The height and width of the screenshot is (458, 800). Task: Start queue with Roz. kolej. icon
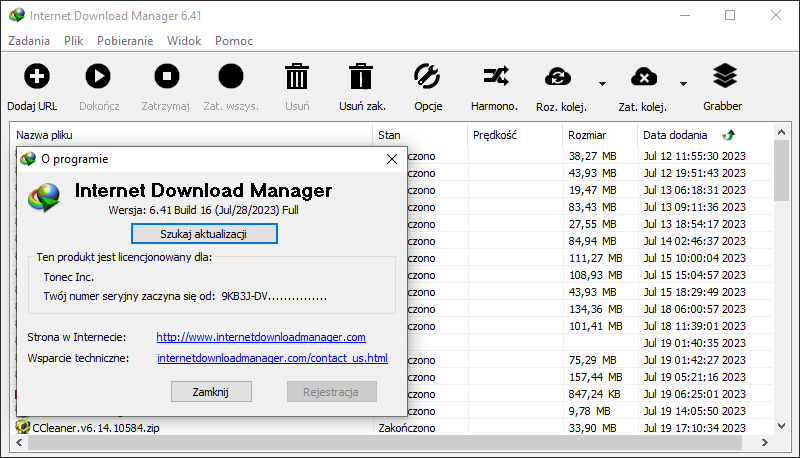[558, 77]
